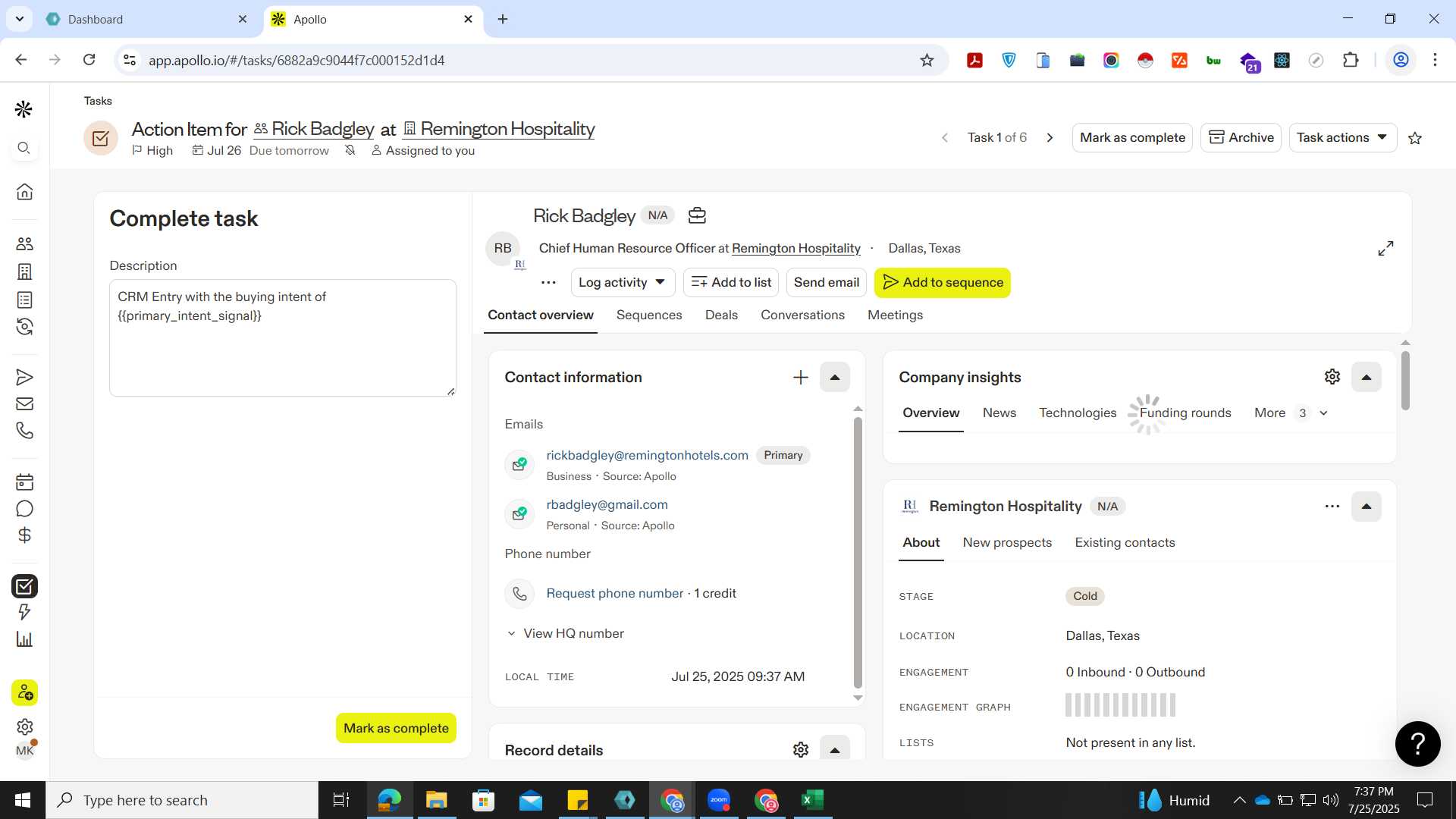
Task: Open Lists icon in sidebar
Action: [24, 300]
